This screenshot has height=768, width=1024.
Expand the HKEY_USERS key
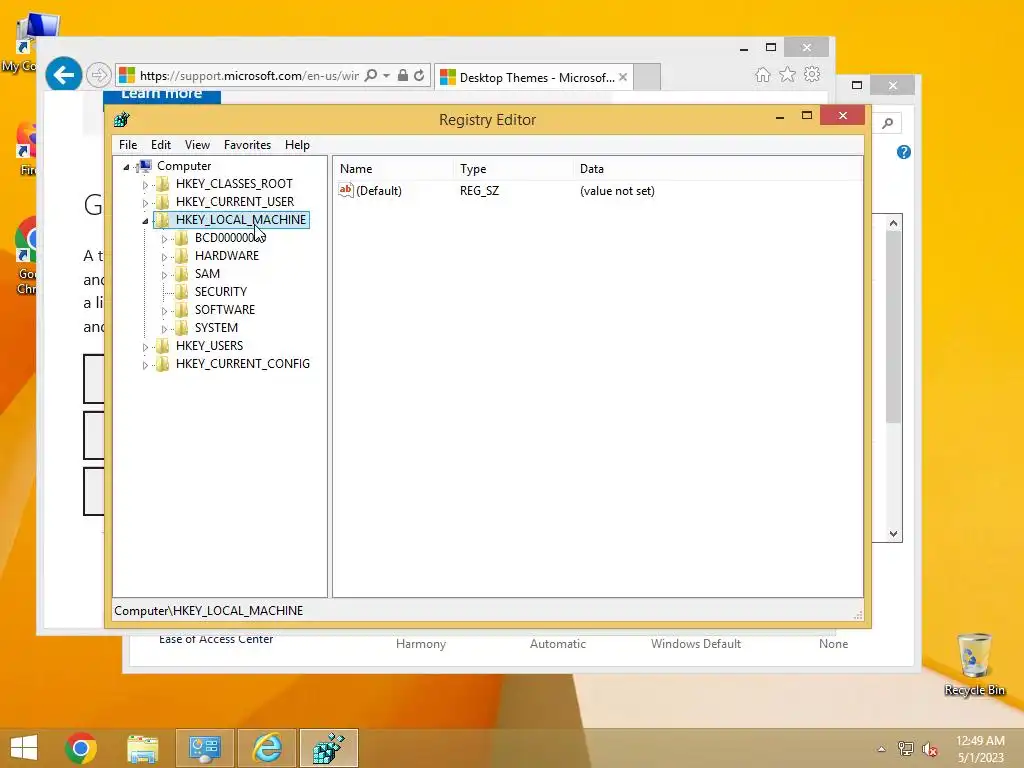[145, 347]
